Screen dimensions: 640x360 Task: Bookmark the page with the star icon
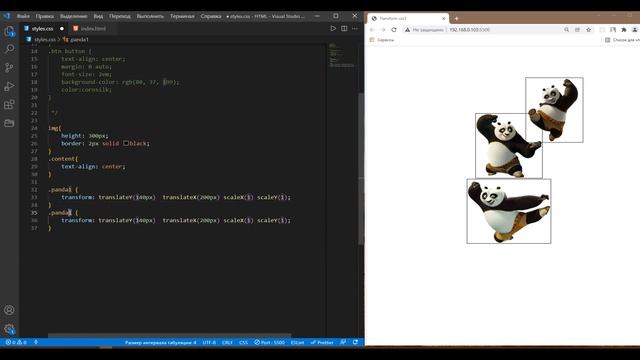[589, 30]
